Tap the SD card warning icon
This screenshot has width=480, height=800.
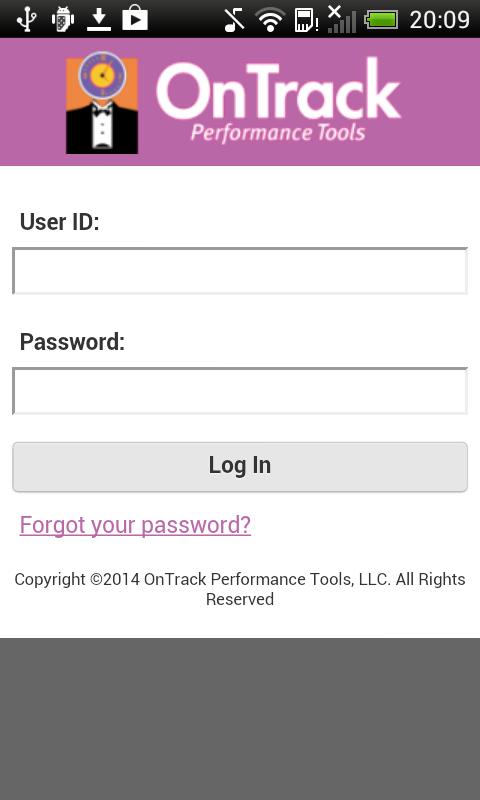tap(306, 20)
